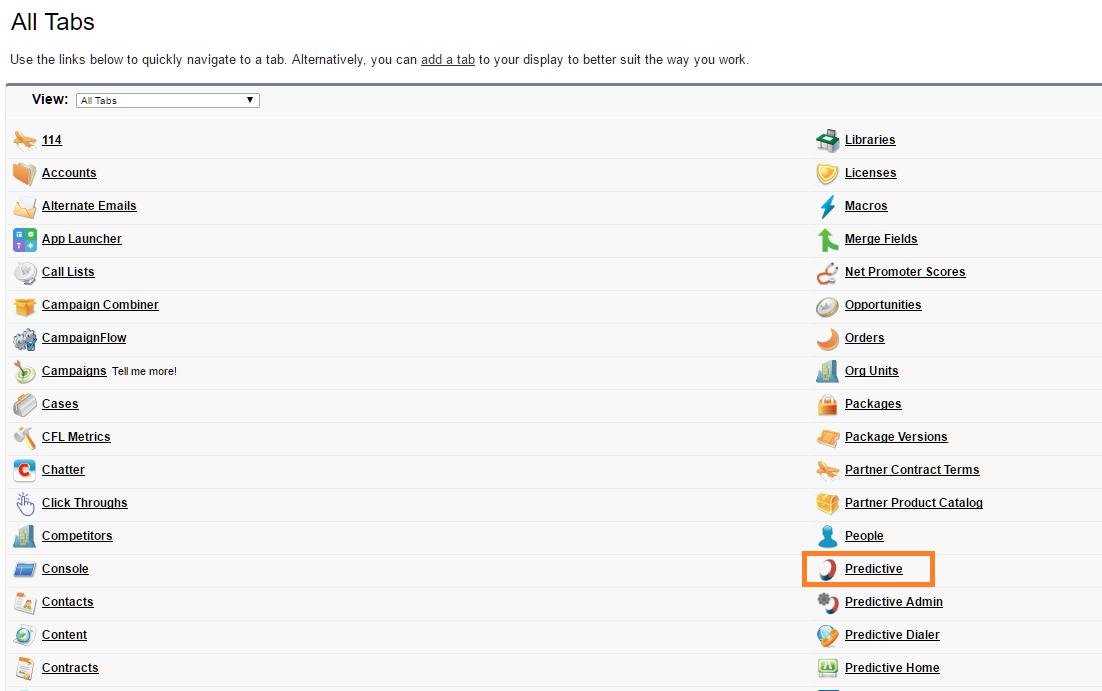Click the Campaigns target icon
Screen dimensions: 1102x691
[x=25, y=371]
